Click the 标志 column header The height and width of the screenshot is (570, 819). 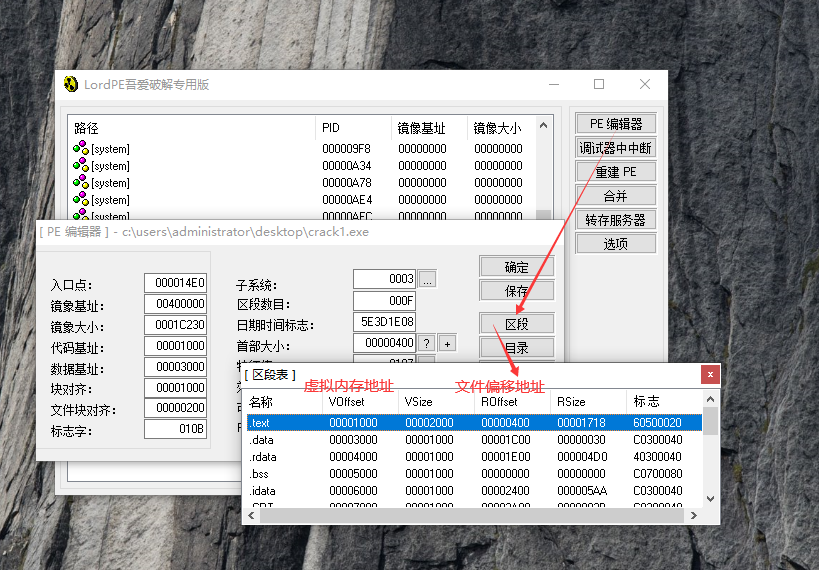point(664,402)
